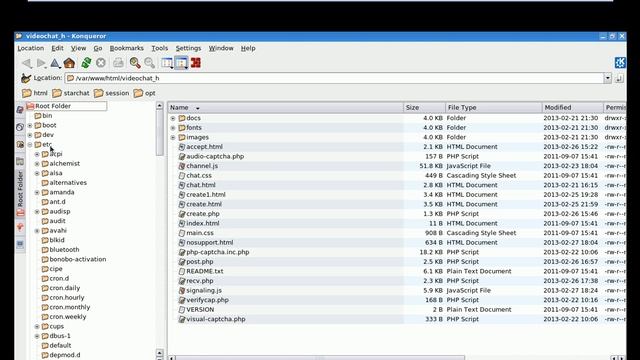Expand the docs folder in file list
640x360 pixels.
[173, 118]
